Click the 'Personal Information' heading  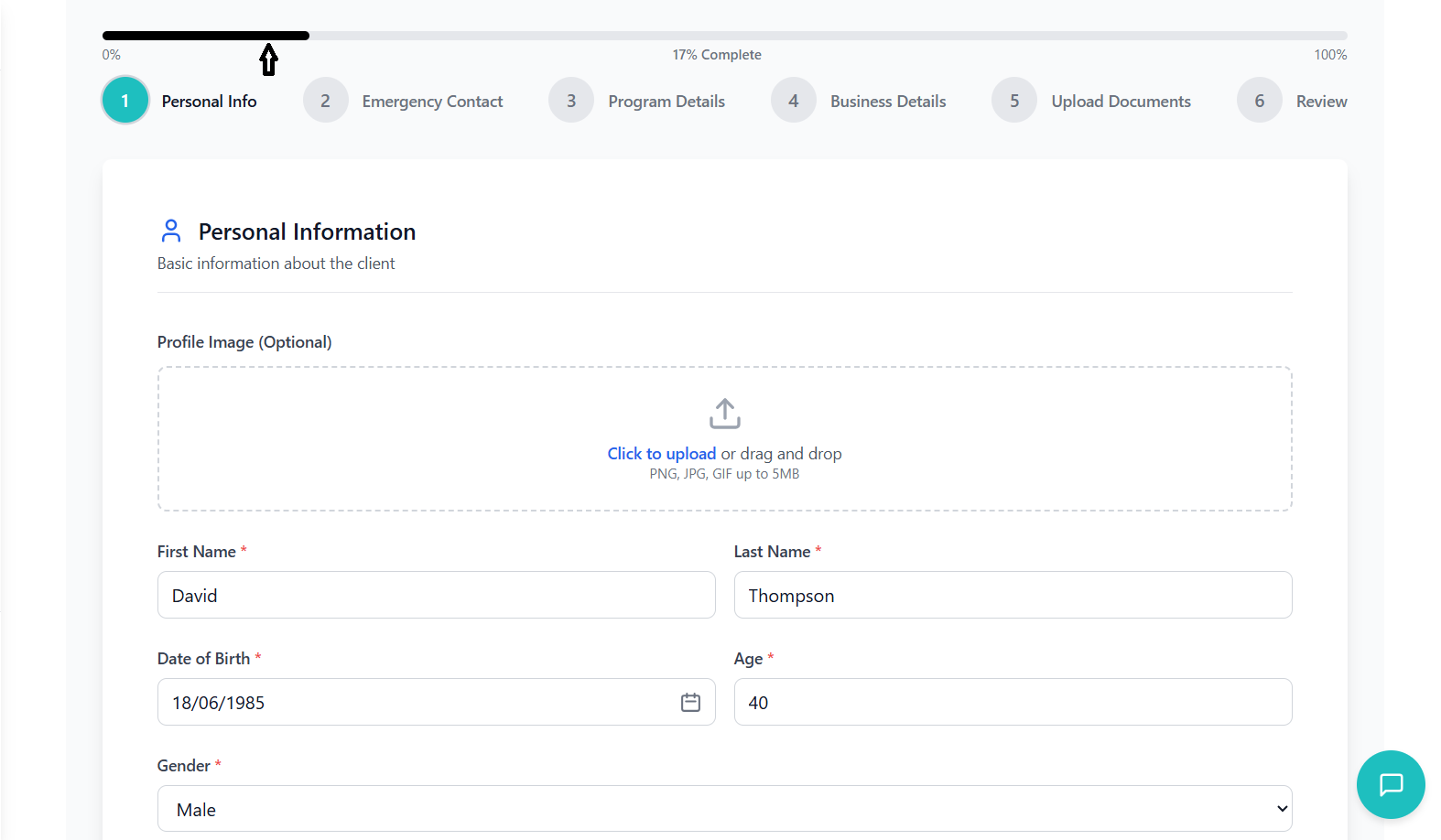(x=307, y=232)
